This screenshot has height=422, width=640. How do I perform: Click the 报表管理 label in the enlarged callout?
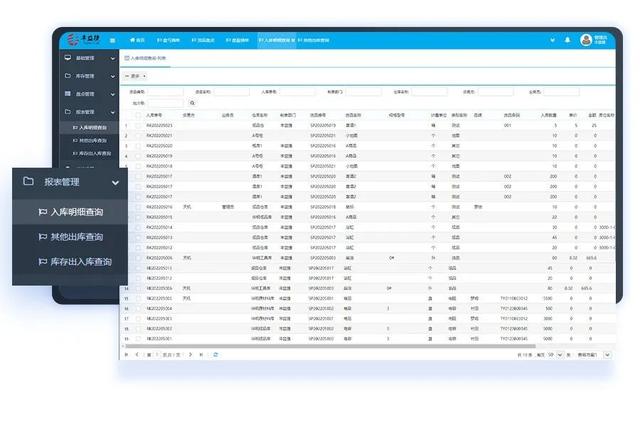[x=62, y=182]
